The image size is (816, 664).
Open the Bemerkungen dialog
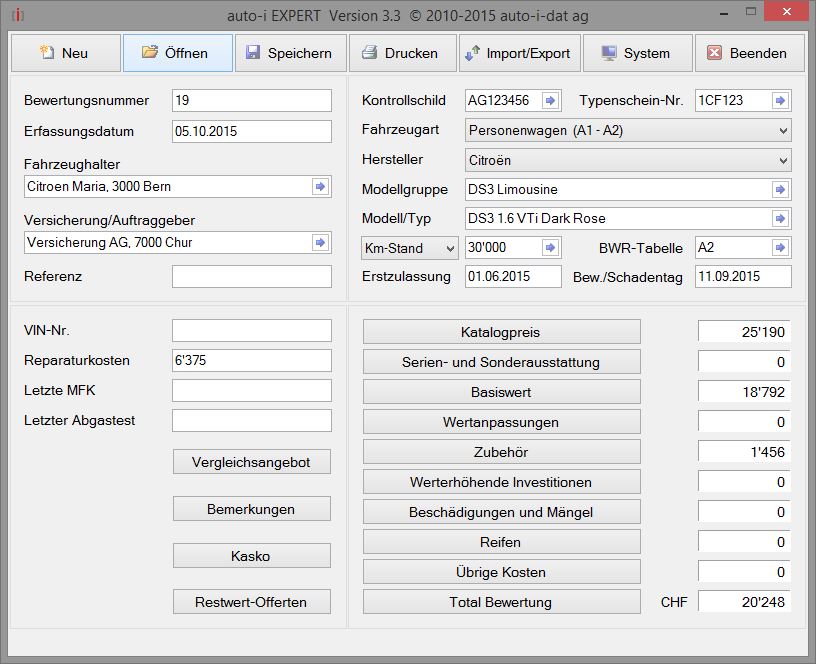click(251, 509)
